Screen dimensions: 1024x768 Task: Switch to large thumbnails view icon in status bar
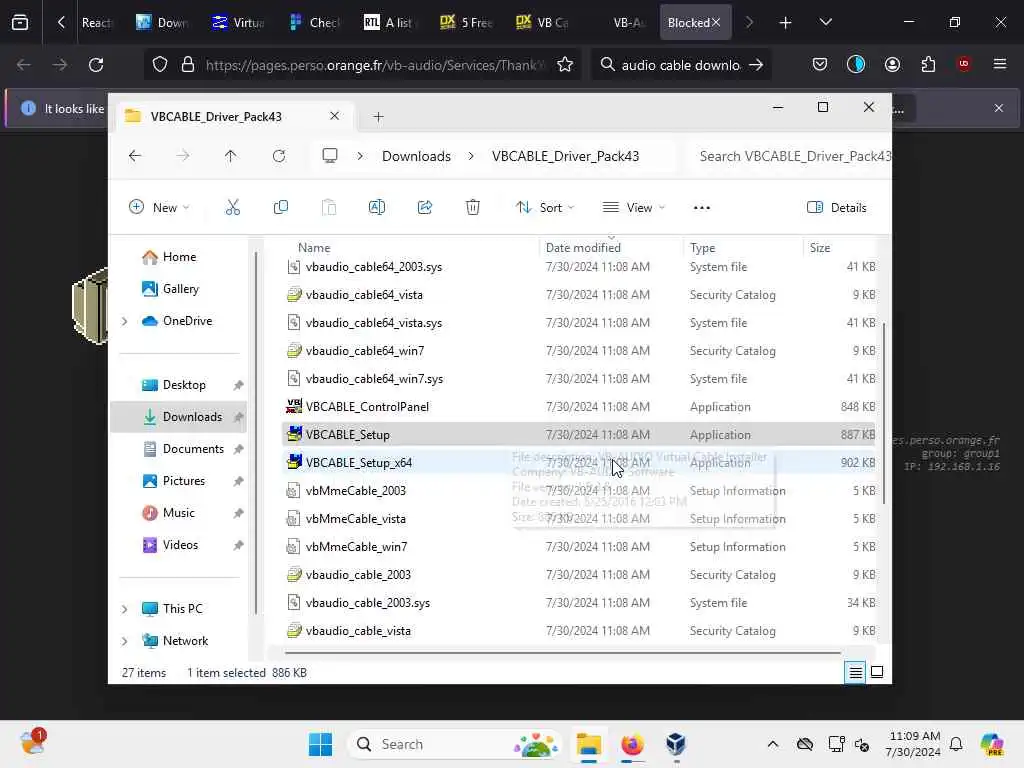coord(877,672)
